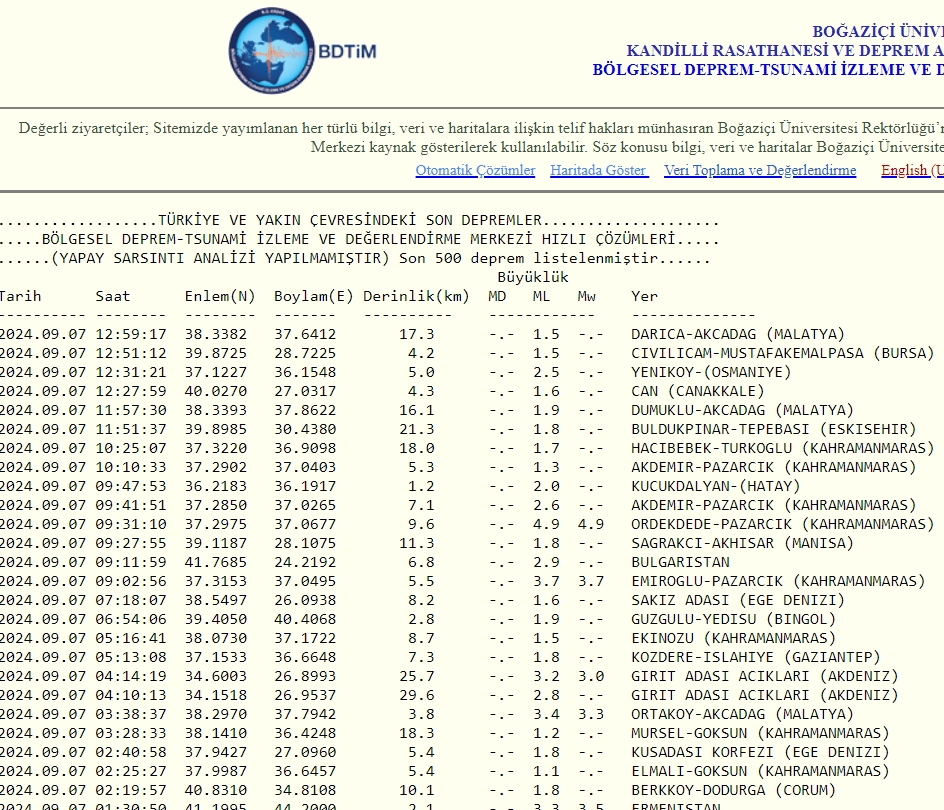Select the DARICA-AKCADAG (MALATYA) entry
The width and height of the screenshot is (944, 810).
pyautogui.click(x=738, y=334)
